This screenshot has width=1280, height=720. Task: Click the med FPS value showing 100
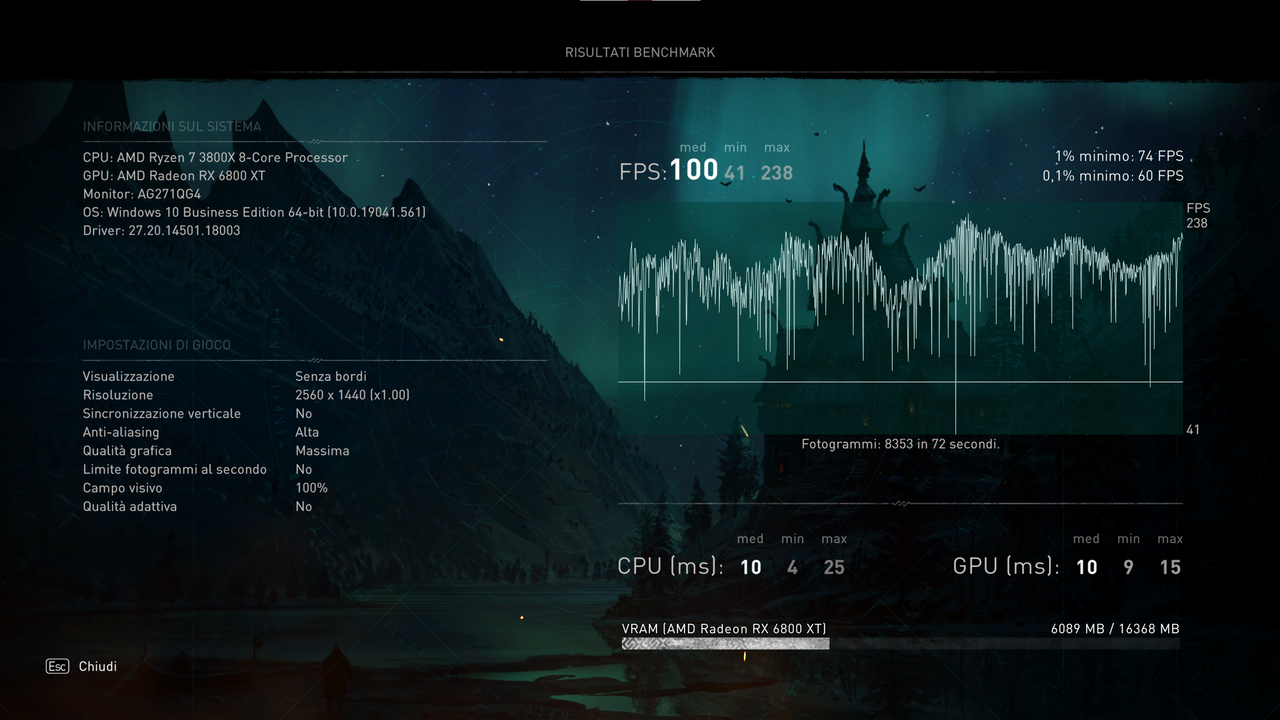[696, 168]
